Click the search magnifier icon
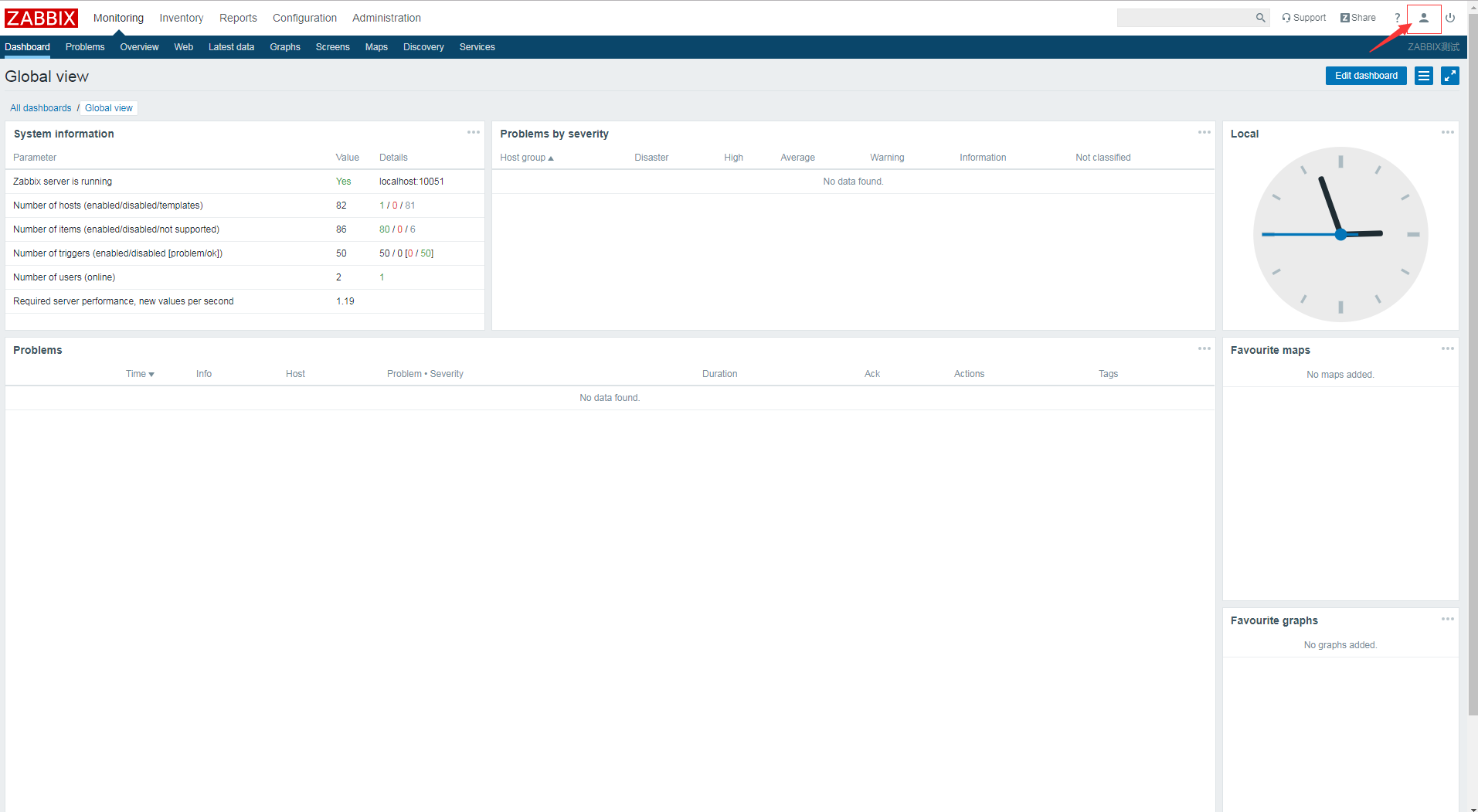The width and height of the screenshot is (1478, 812). tap(1260, 18)
